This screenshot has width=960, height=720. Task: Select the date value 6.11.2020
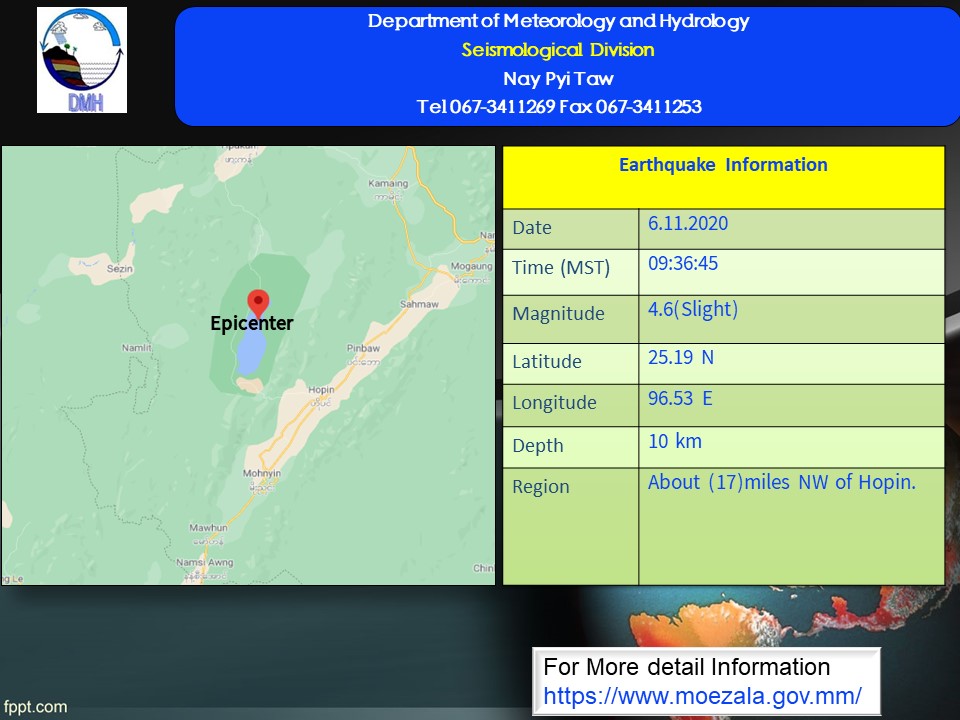point(688,224)
